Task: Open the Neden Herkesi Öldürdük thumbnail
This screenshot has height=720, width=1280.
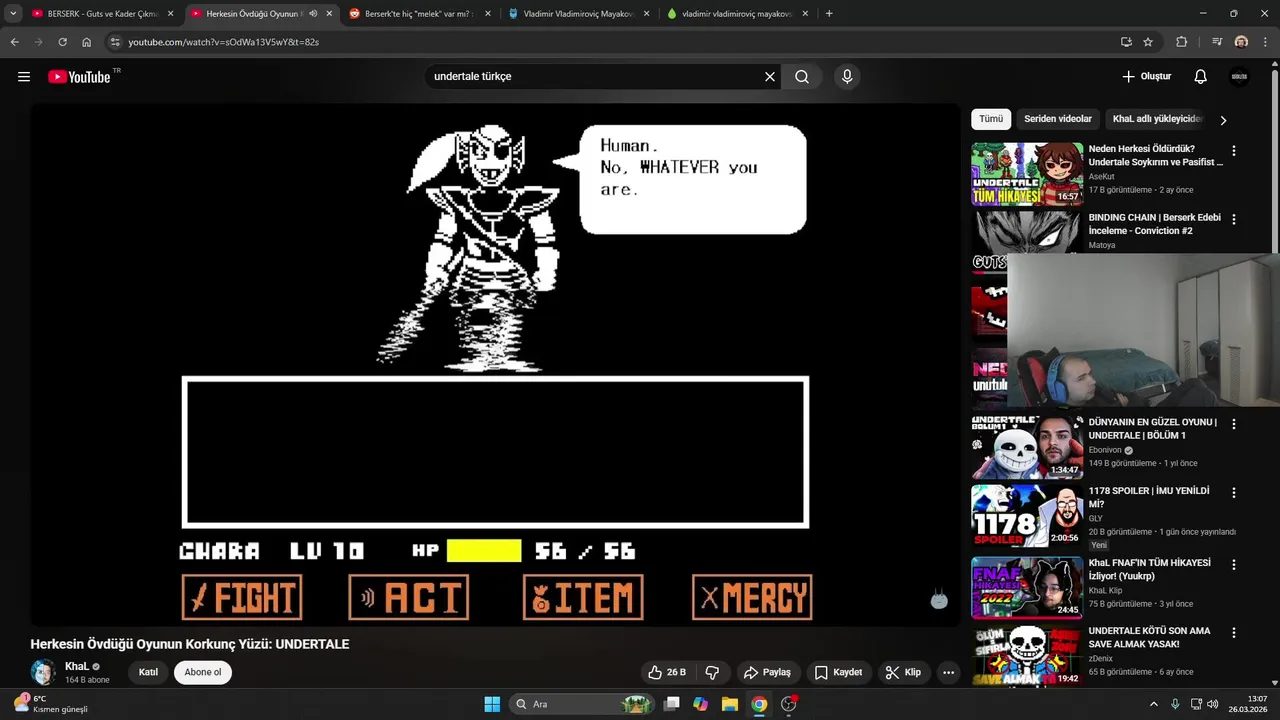Action: click(1027, 174)
